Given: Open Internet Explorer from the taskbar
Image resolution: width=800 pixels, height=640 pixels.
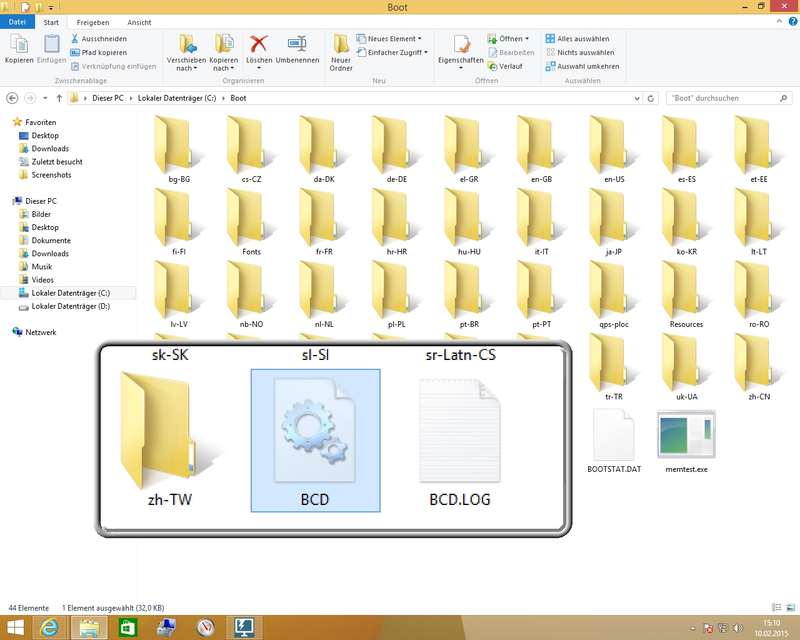Looking at the screenshot, I should [x=49, y=628].
